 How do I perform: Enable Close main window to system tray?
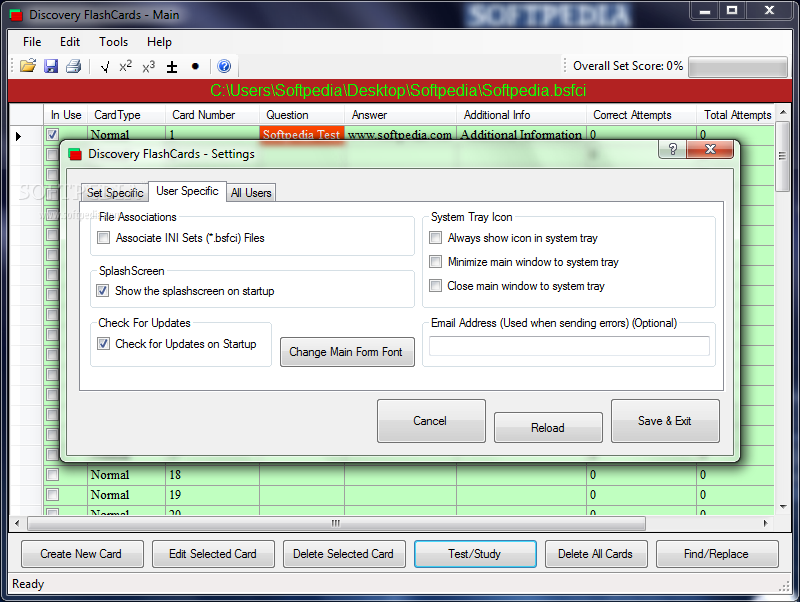(435, 286)
